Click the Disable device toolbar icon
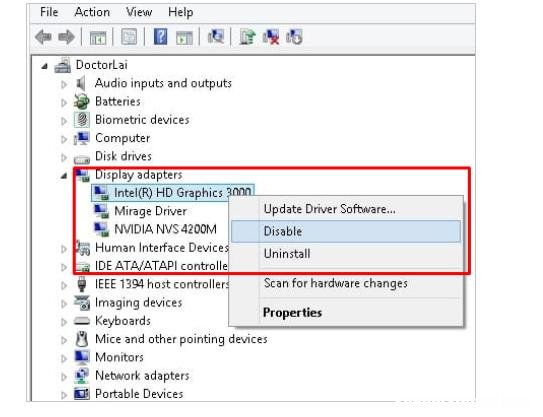The height and width of the screenshot is (417, 543). (x=294, y=37)
